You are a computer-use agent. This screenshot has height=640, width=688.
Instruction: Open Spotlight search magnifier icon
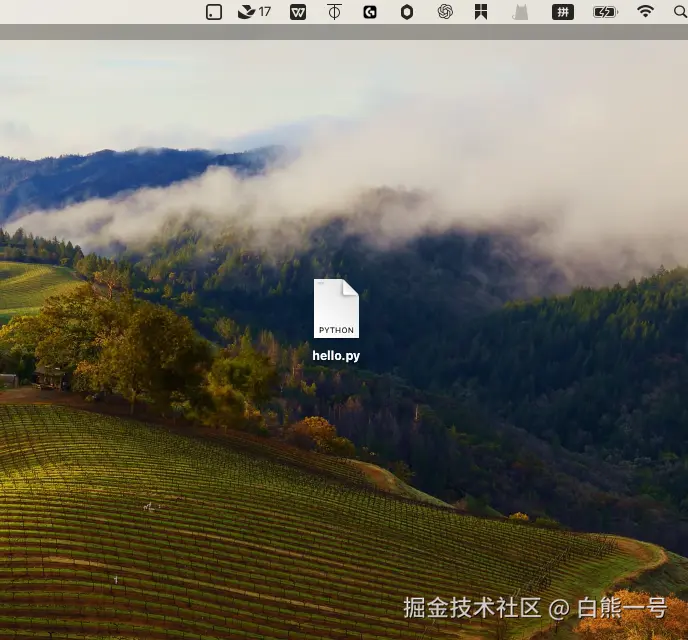[681, 12]
